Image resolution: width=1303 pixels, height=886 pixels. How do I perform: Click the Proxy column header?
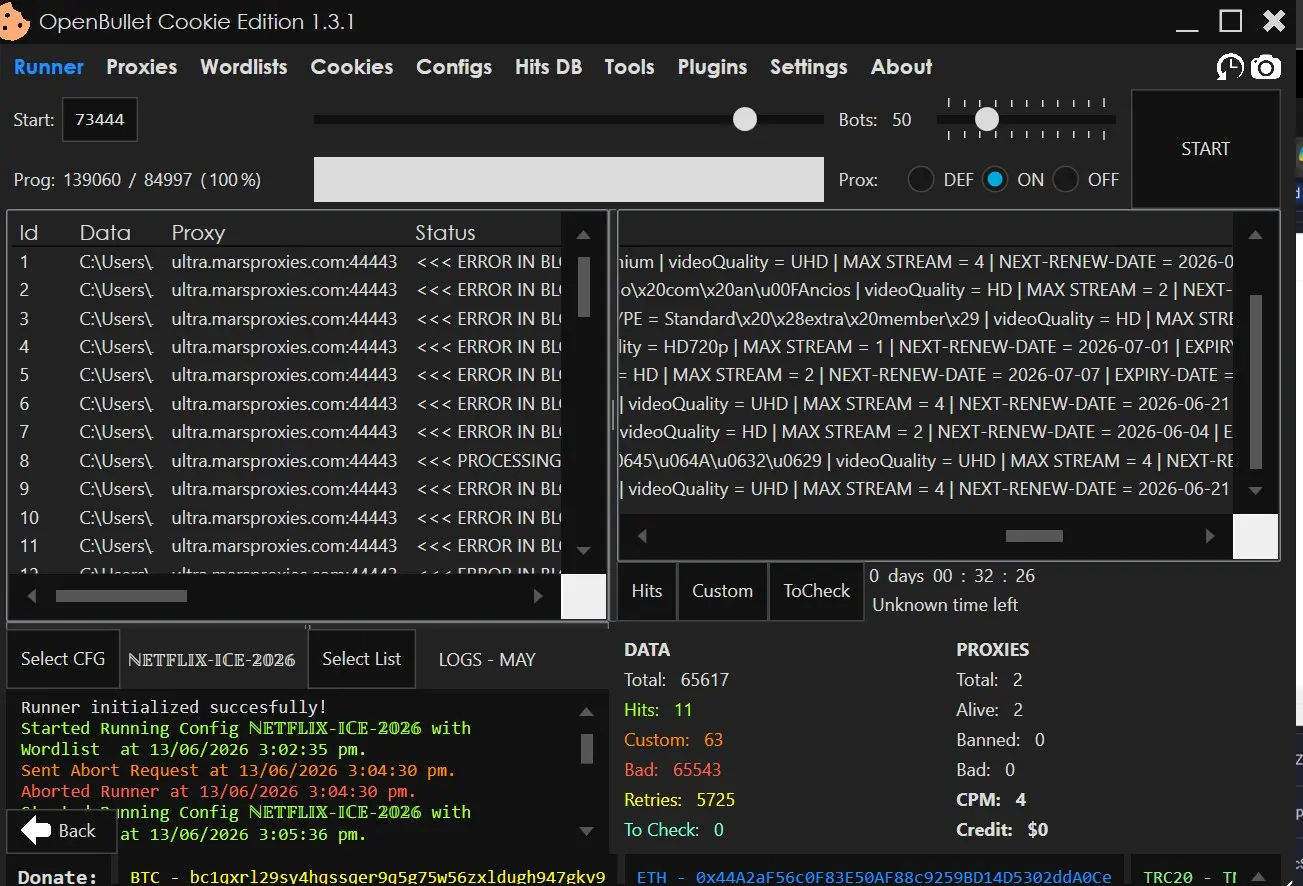[x=198, y=233]
